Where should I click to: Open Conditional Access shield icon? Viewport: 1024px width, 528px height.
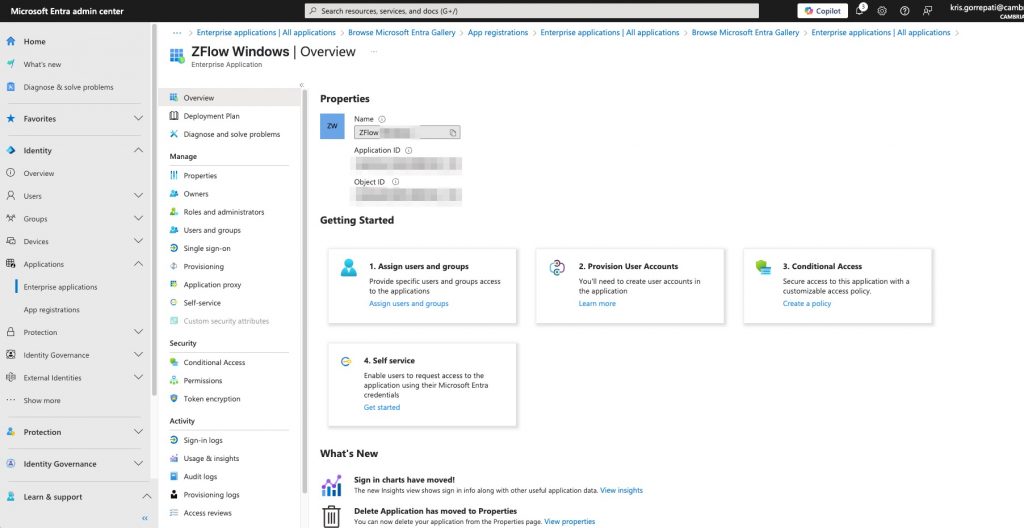tap(174, 362)
